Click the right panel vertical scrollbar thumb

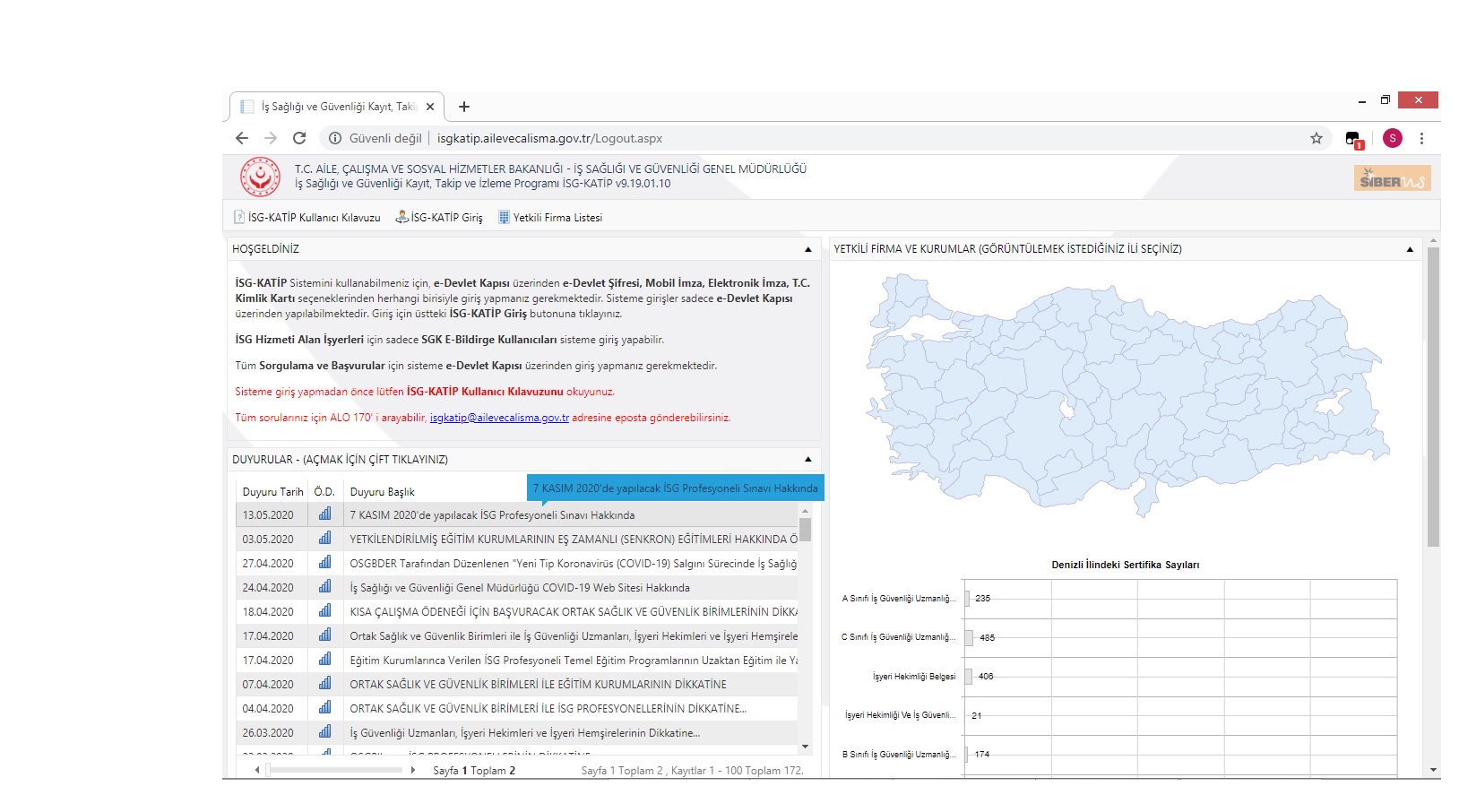point(1433,397)
